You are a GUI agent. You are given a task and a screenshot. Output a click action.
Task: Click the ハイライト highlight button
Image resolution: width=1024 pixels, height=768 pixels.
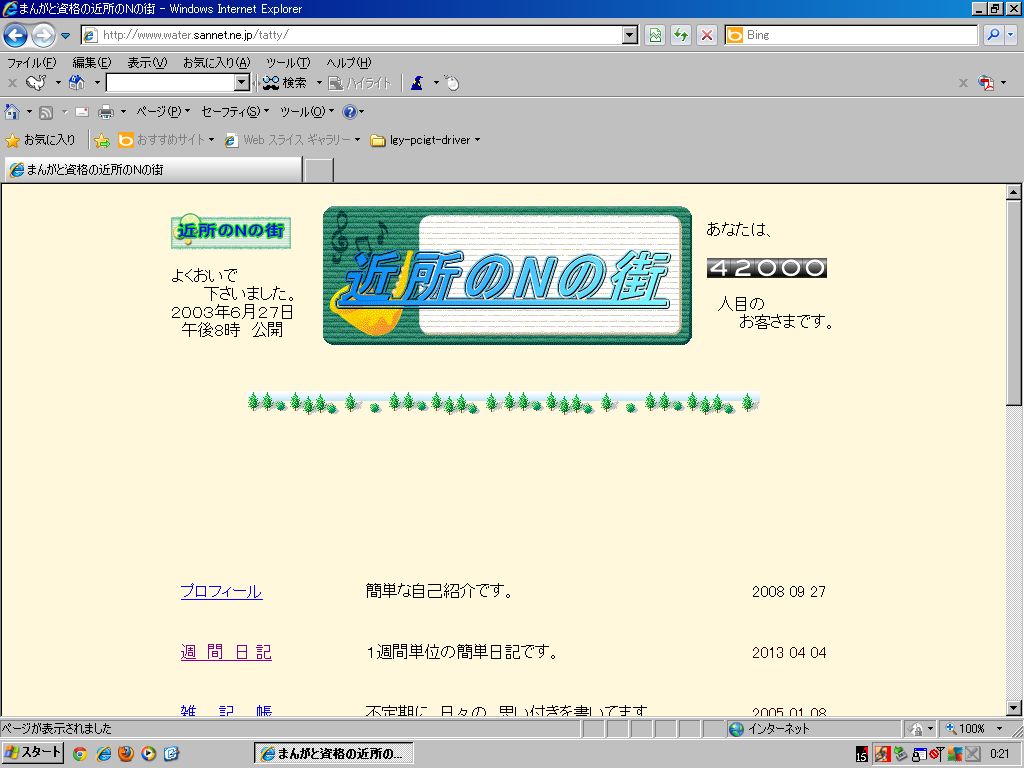359,83
